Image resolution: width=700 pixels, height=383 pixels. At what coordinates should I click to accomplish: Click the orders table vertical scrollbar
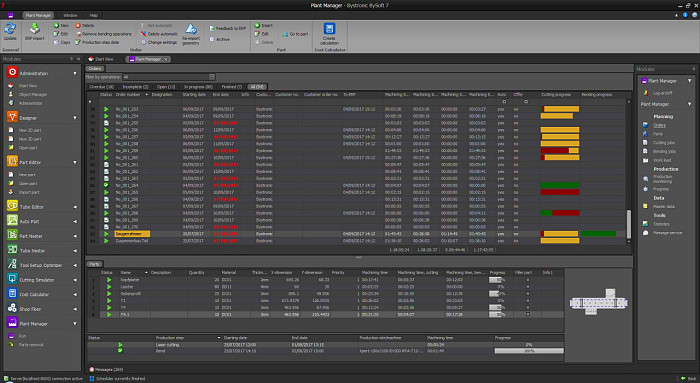629,224
